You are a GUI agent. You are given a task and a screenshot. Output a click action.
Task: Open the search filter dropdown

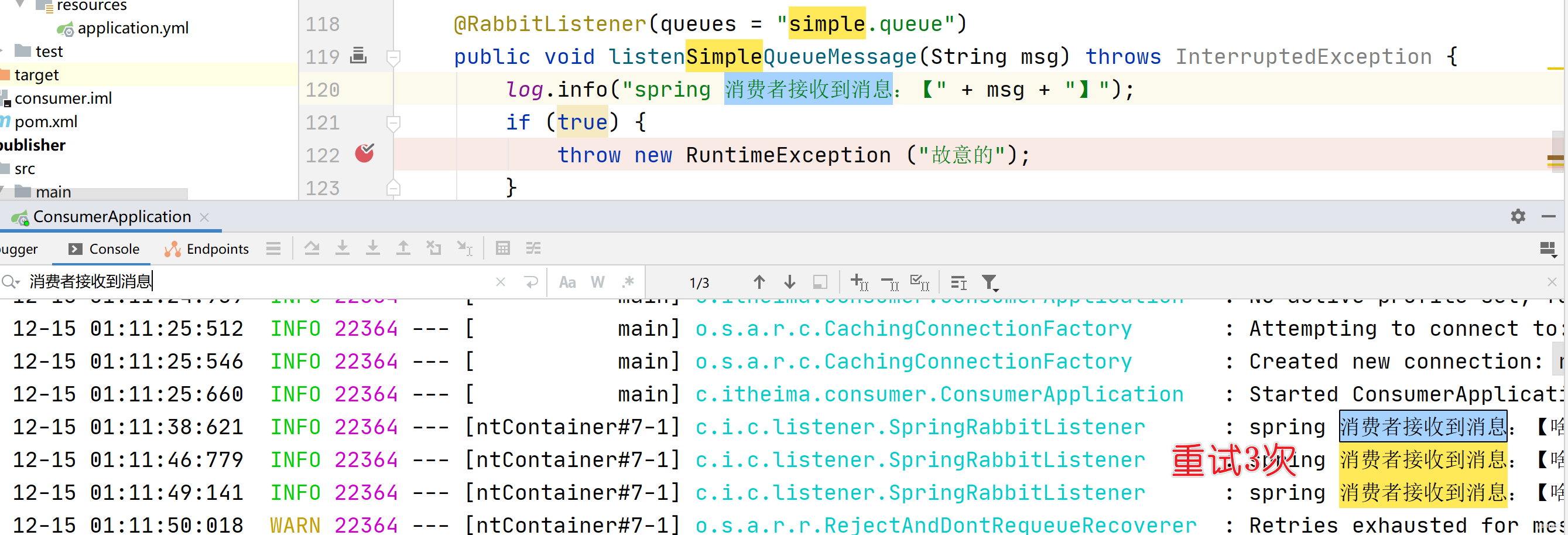[x=990, y=282]
